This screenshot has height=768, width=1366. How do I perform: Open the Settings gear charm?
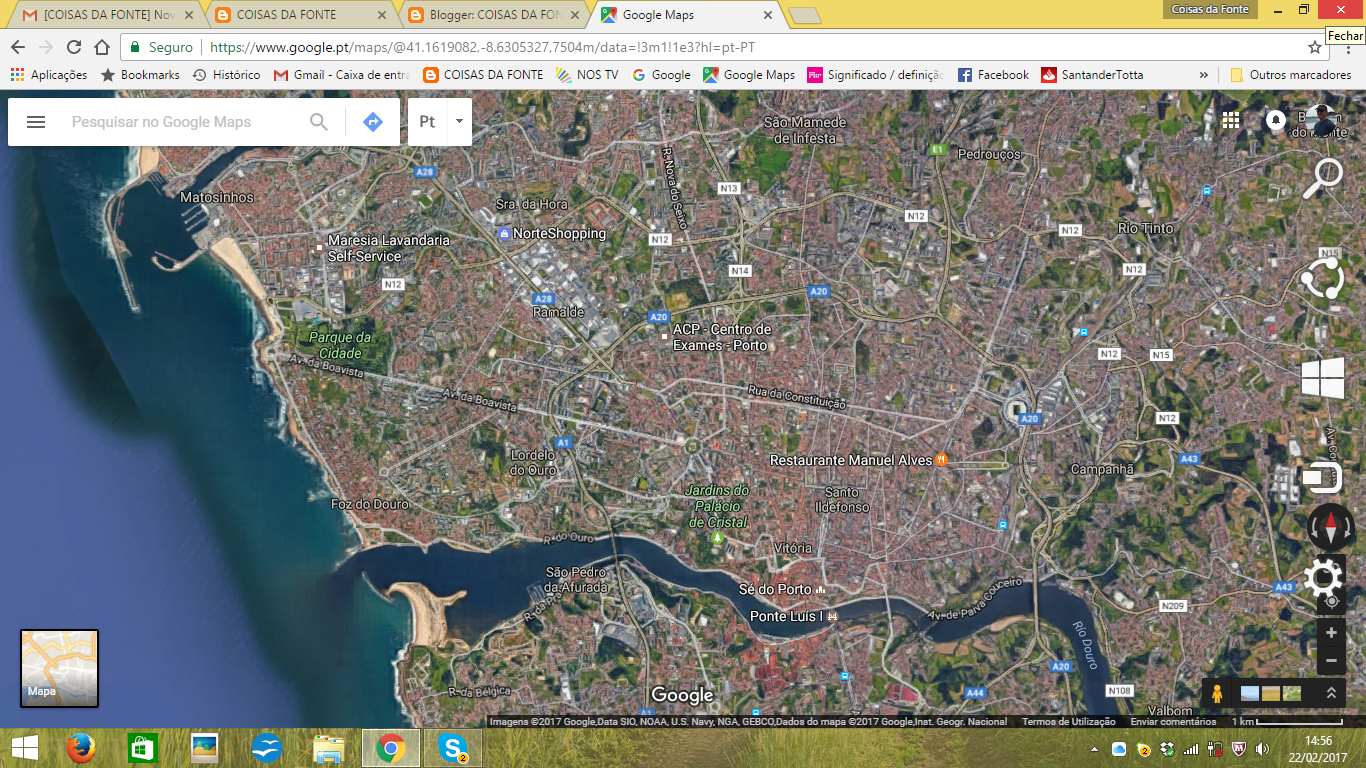click(x=1323, y=578)
